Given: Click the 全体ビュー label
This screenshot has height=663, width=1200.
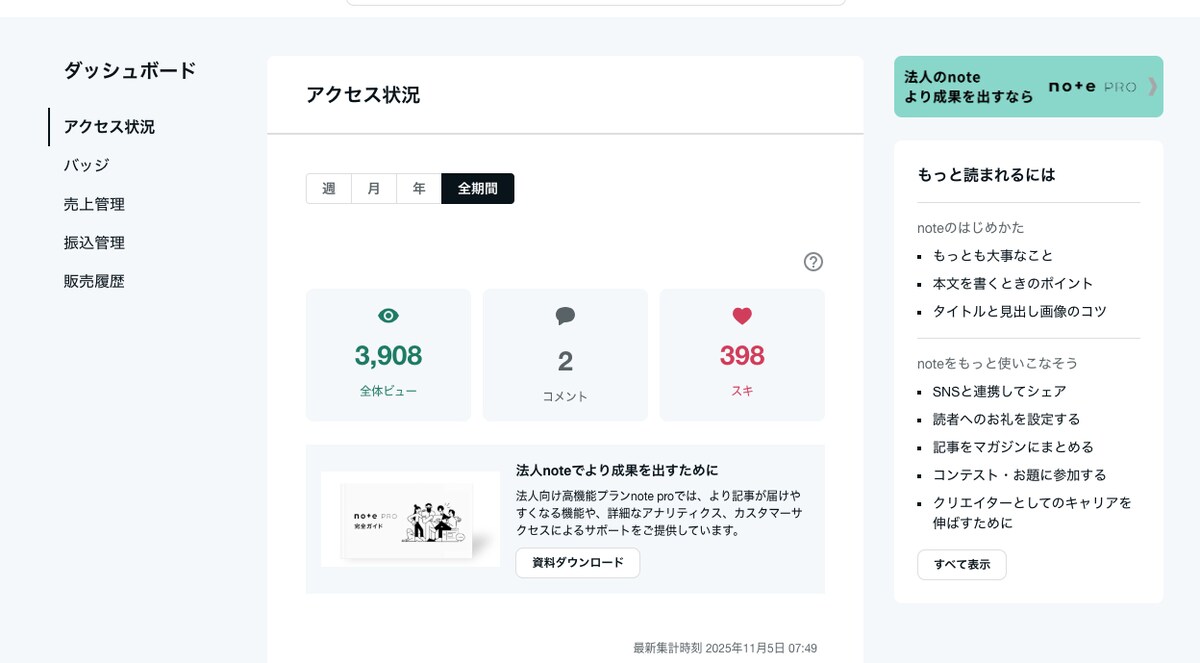Looking at the screenshot, I should 388,391.
